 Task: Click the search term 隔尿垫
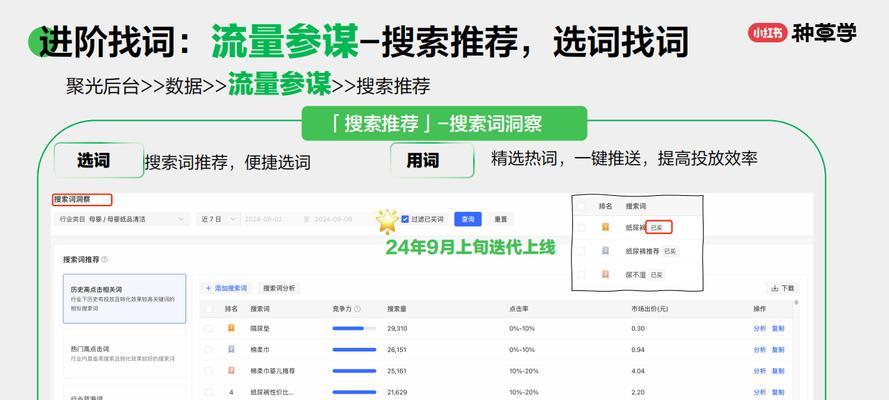(260, 329)
